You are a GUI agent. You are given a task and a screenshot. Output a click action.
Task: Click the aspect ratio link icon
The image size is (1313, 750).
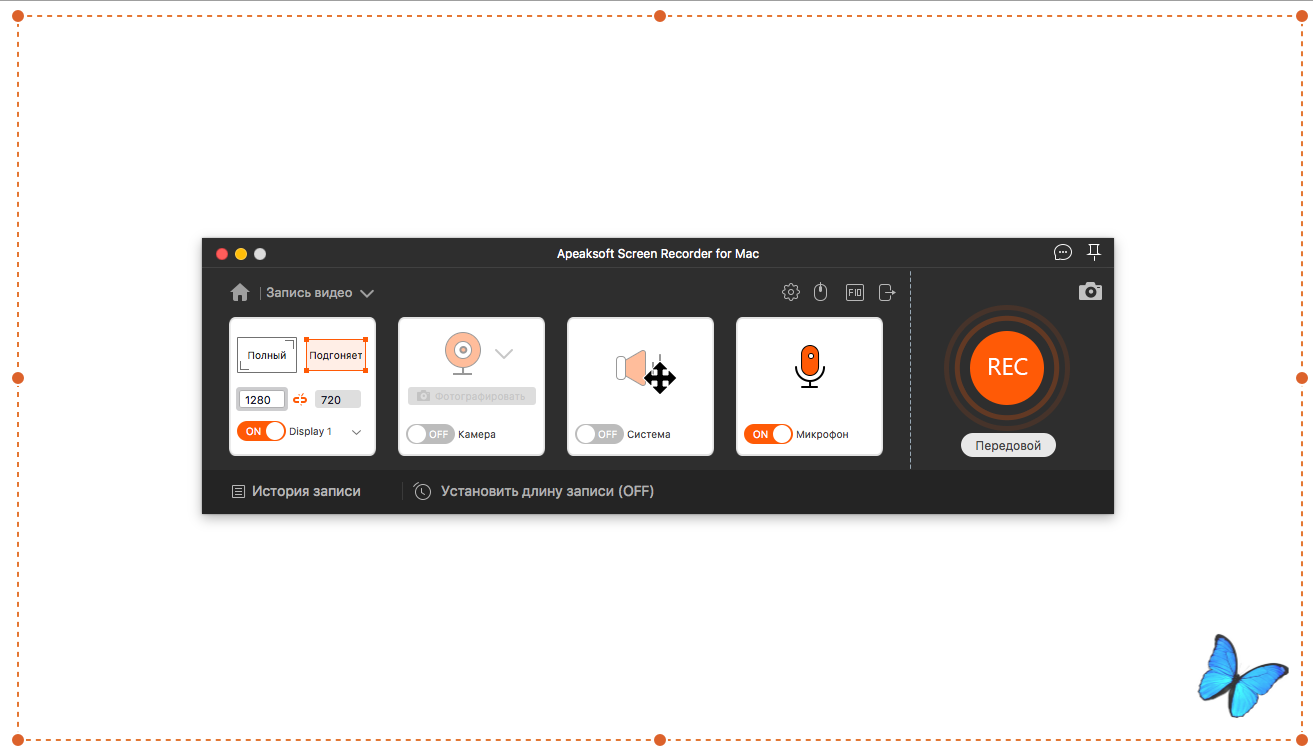click(x=300, y=400)
